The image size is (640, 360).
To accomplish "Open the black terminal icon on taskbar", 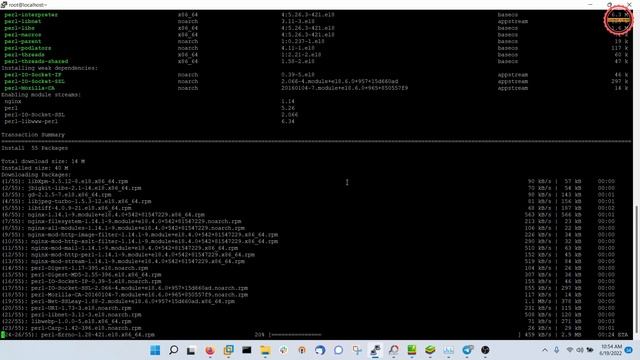I will click(247, 350).
